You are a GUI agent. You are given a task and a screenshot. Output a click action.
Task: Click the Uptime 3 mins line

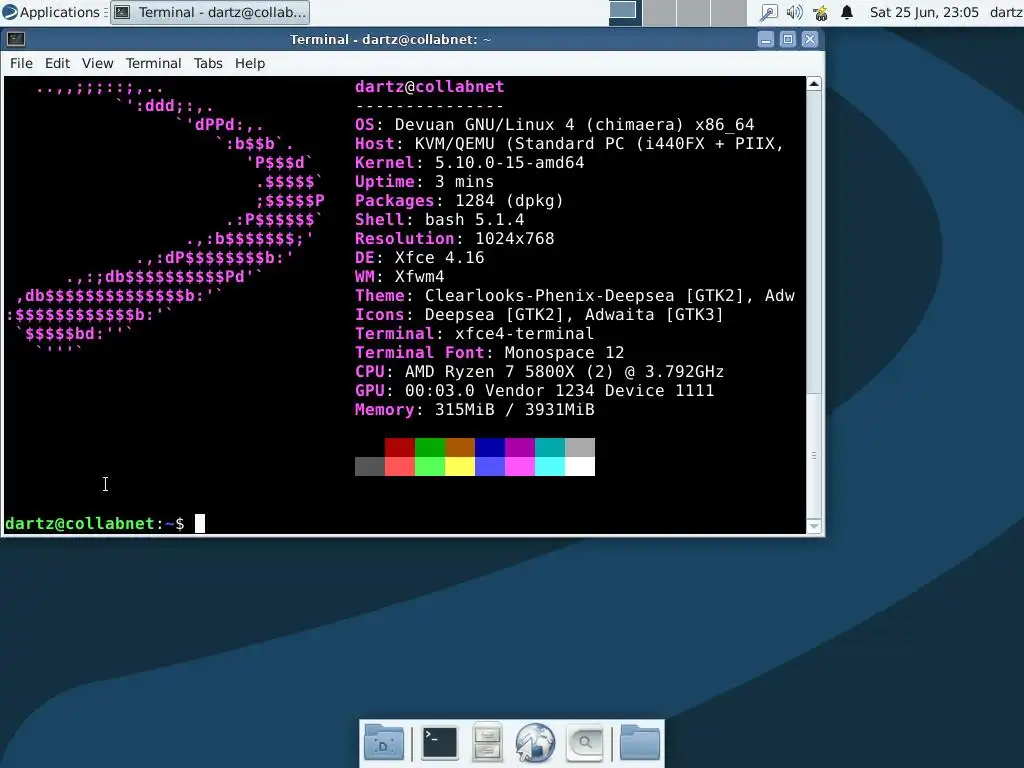424,181
